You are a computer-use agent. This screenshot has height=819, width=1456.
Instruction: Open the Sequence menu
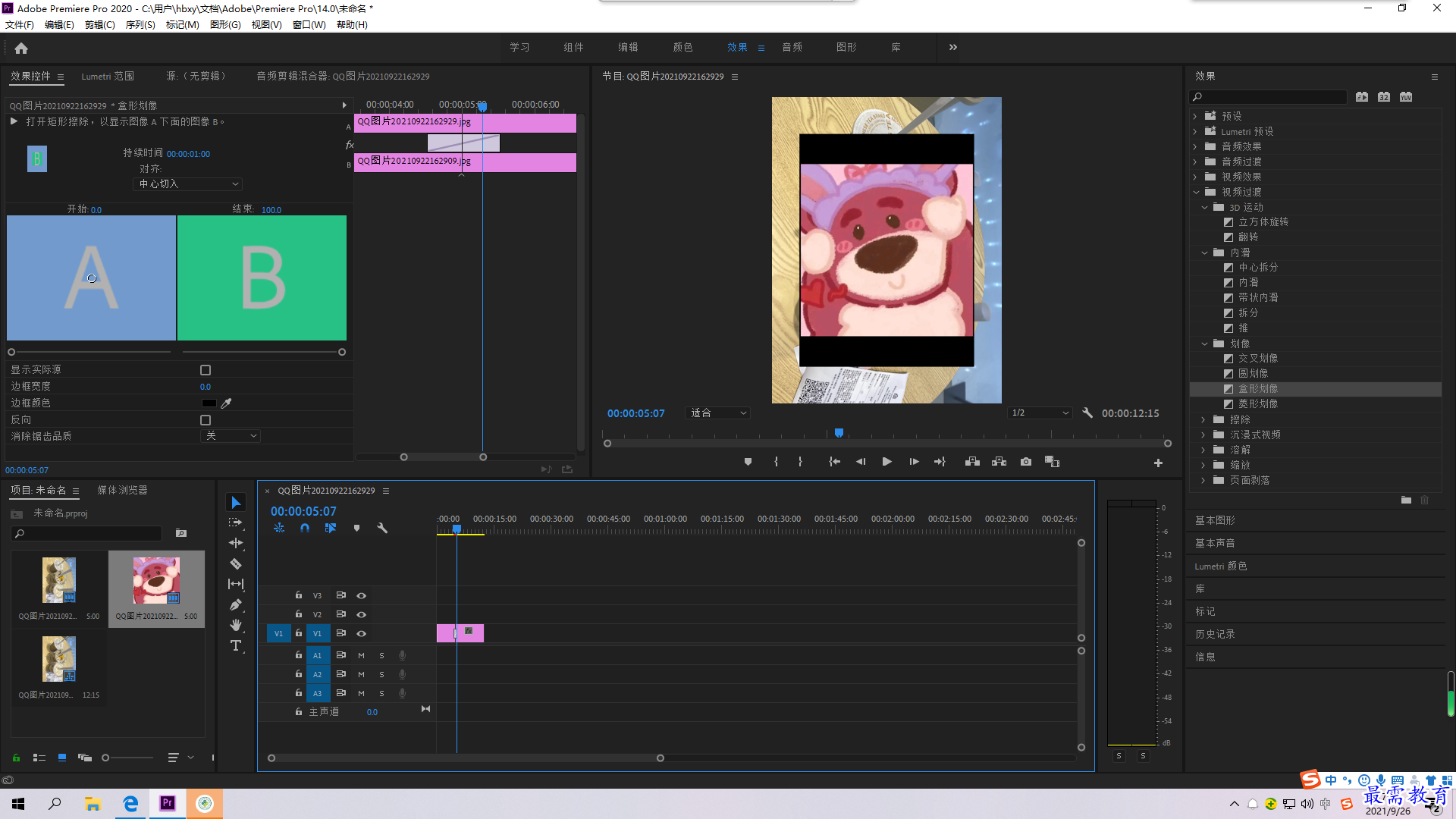(140, 25)
